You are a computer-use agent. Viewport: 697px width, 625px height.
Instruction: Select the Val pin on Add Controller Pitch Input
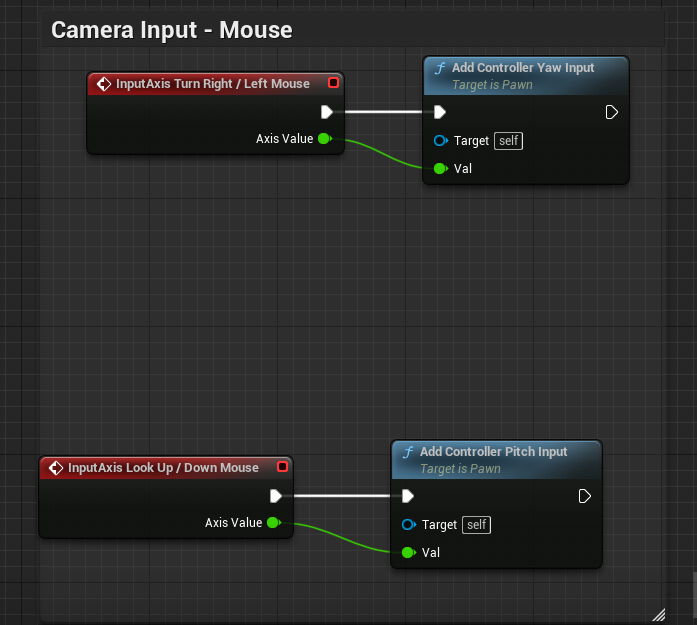(407, 552)
